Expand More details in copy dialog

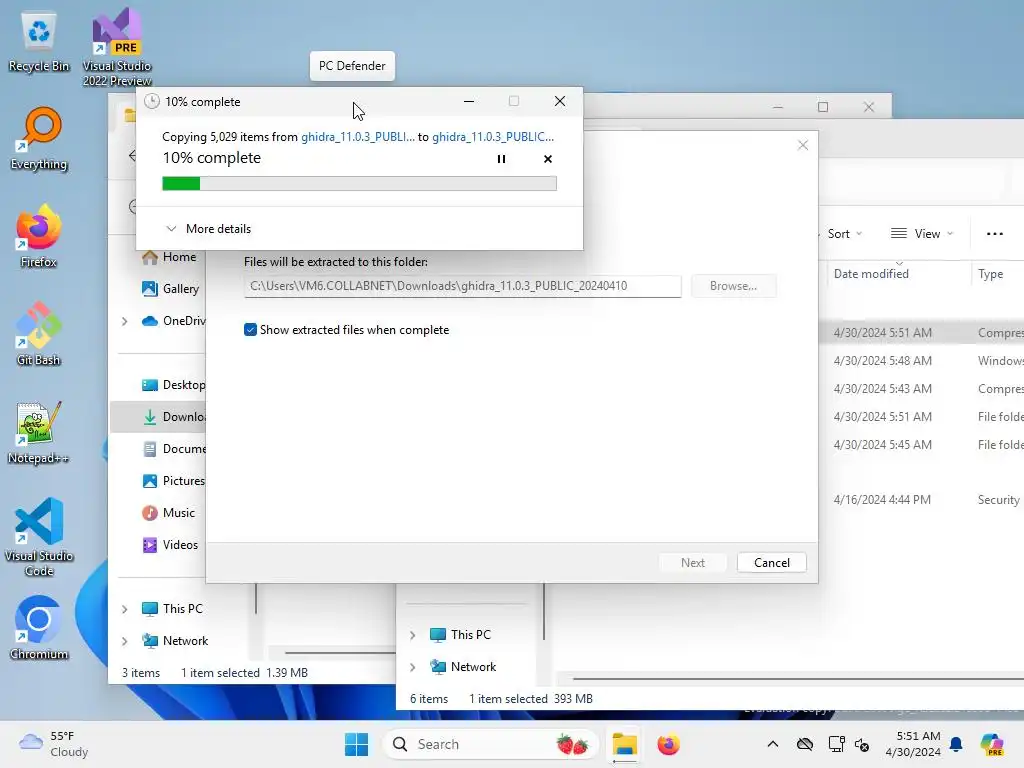tap(208, 229)
